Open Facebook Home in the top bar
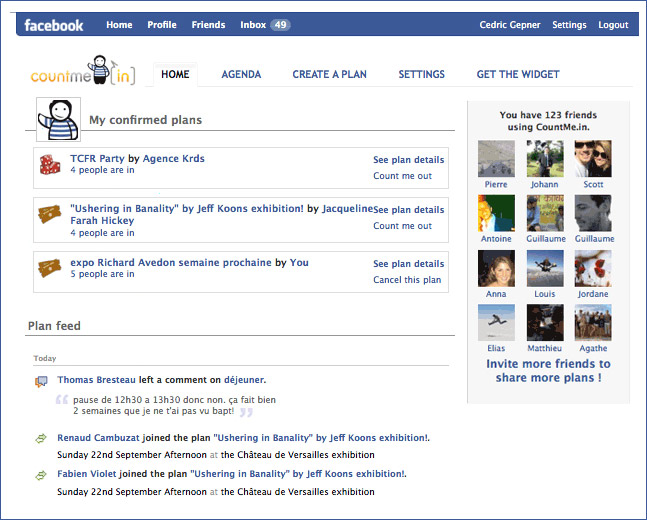Screen dimensions: 647x520 (119, 25)
